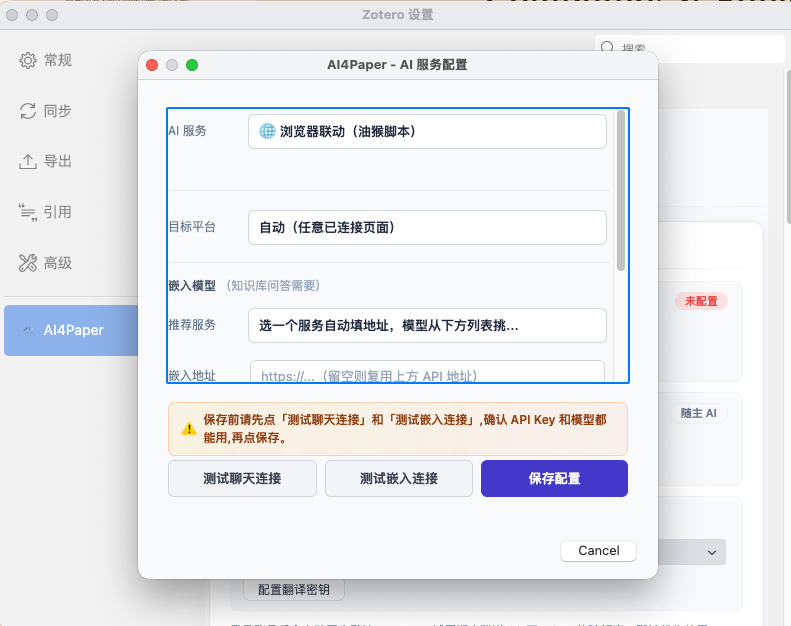Click the 配置翻译密钥 button in settings window
The width and height of the screenshot is (791, 626).
point(294,589)
